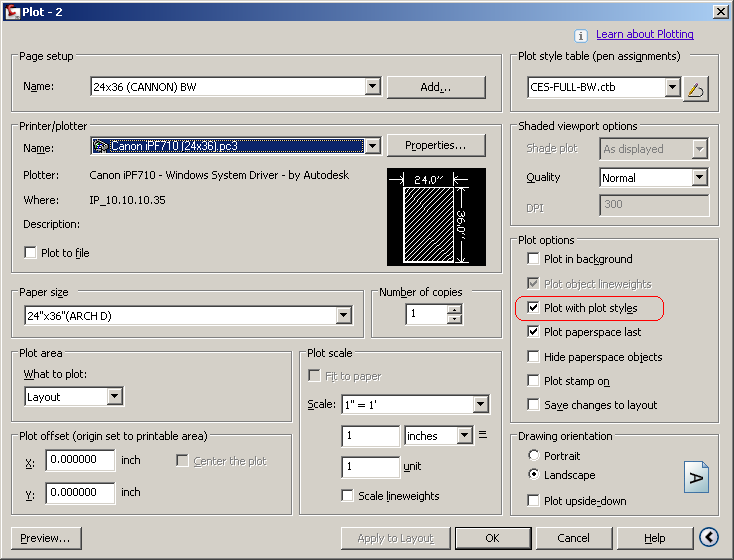Expand the Paper size dropdown
The image size is (734, 560).
344,316
